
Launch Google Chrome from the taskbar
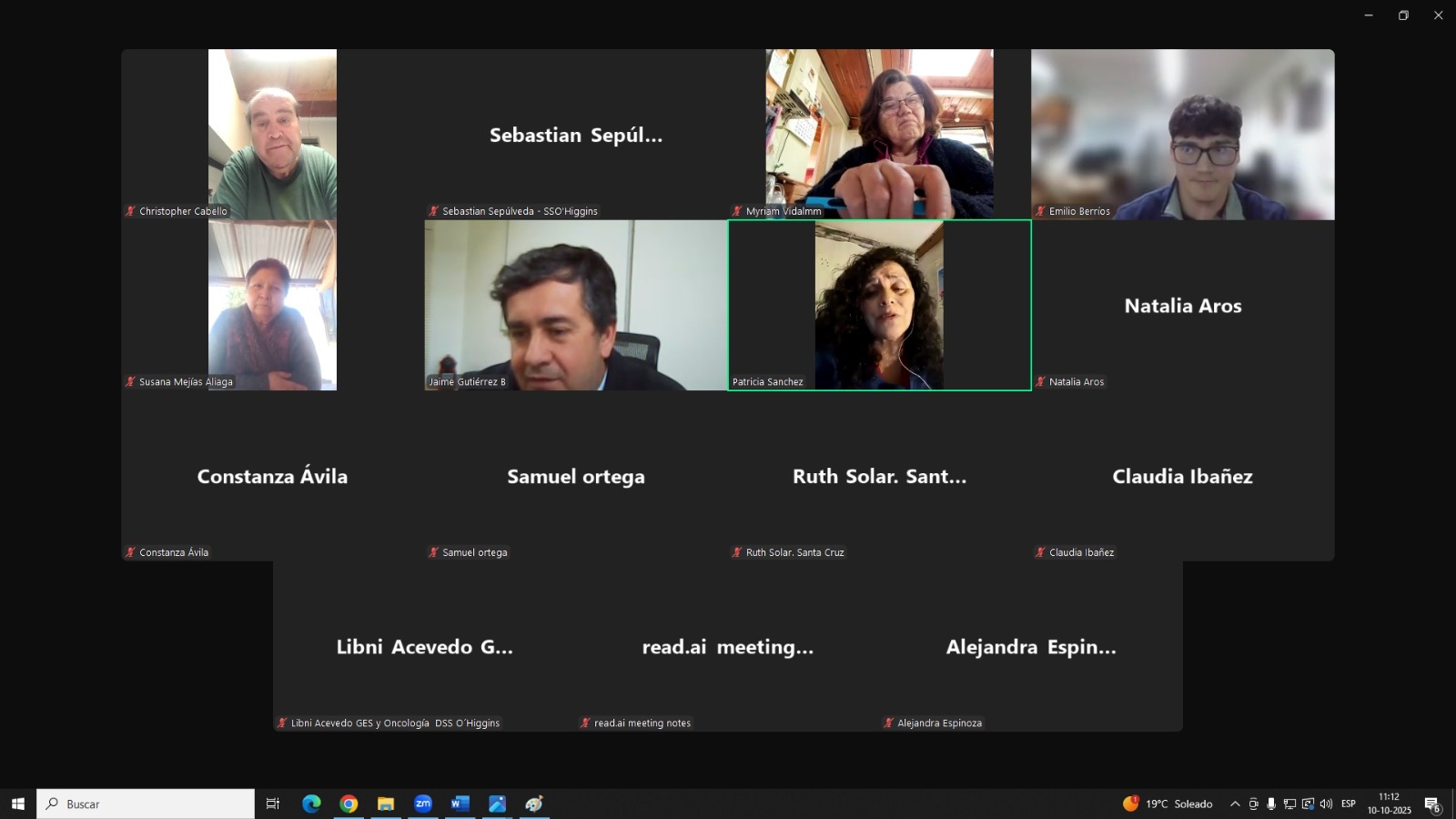pyautogui.click(x=349, y=804)
